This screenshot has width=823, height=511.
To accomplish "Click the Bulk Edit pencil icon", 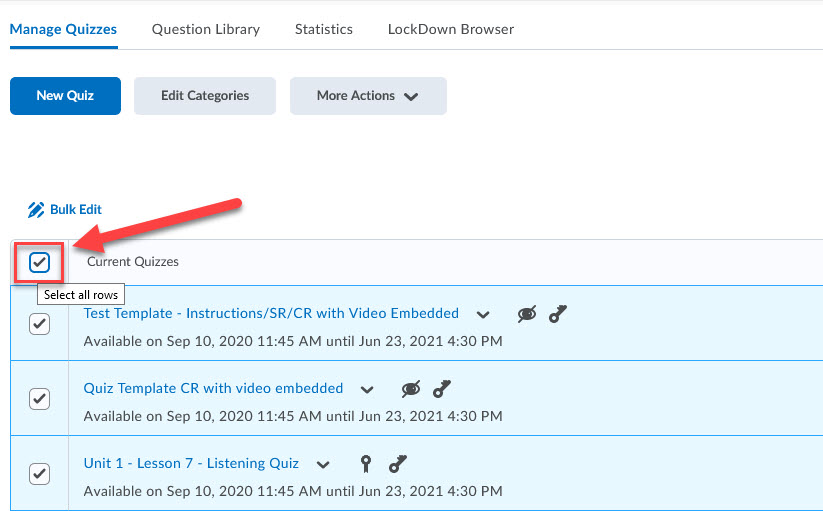I will 36,209.
